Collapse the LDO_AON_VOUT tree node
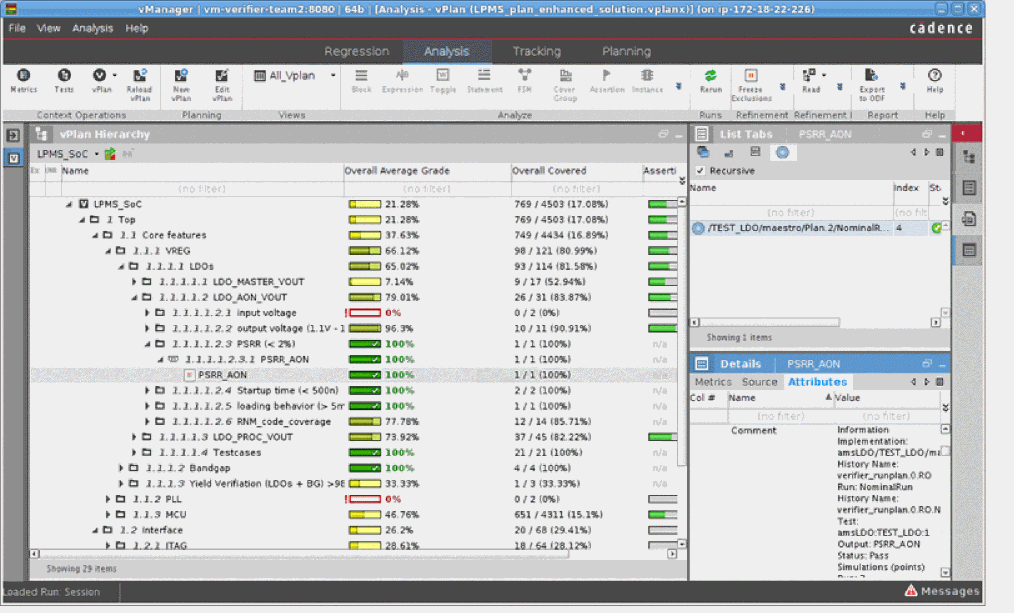This screenshot has height=613, width=1014. pos(134,297)
